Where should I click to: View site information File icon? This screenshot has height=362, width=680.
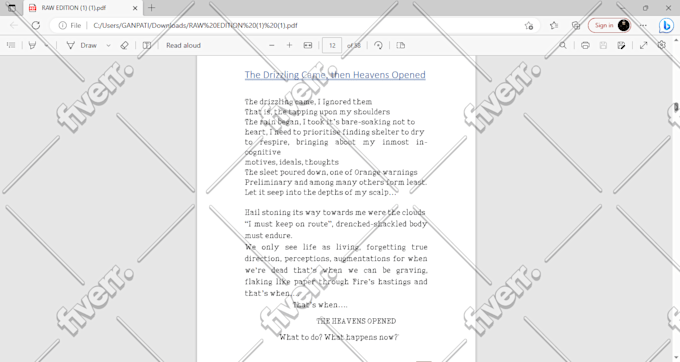click(70, 26)
